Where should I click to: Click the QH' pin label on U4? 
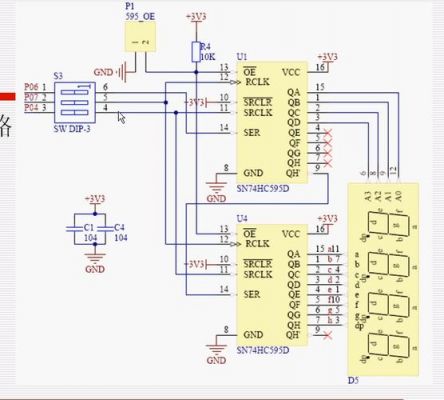click(293, 335)
